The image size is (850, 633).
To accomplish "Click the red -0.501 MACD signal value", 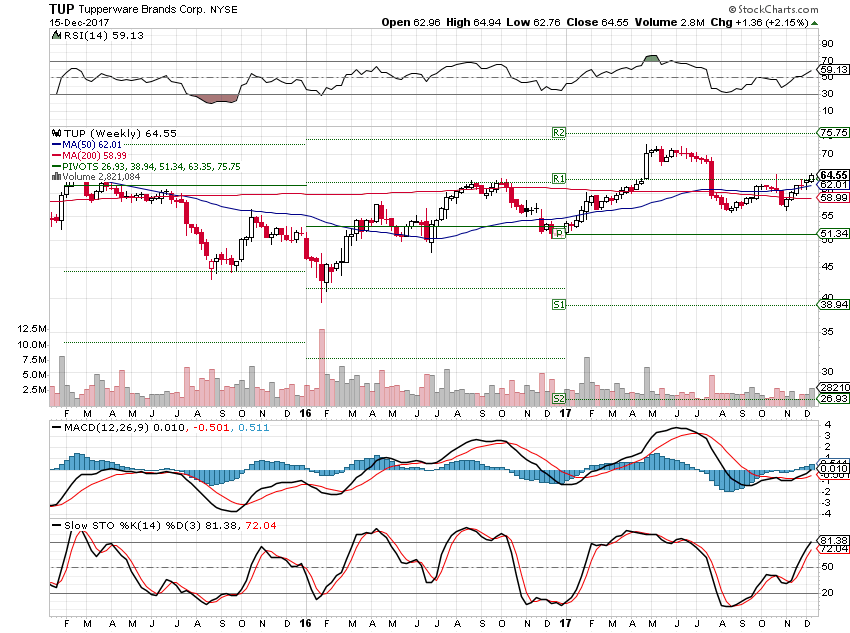I will tap(209, 428).
